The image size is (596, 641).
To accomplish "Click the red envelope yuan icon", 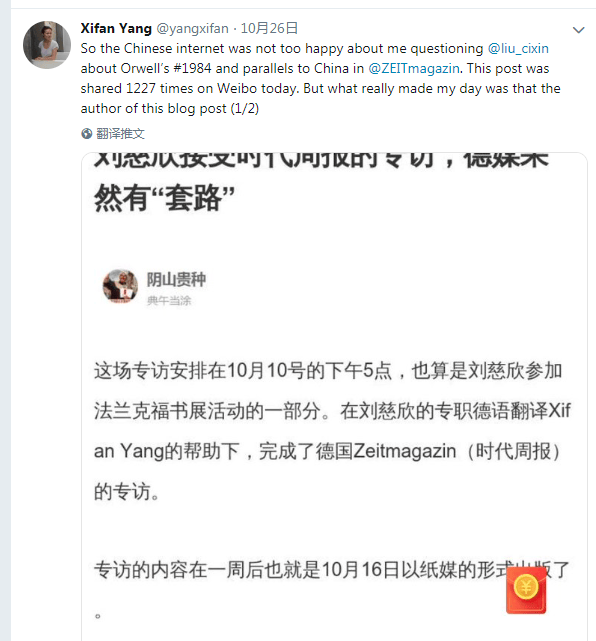I will [x=526, y=590].
